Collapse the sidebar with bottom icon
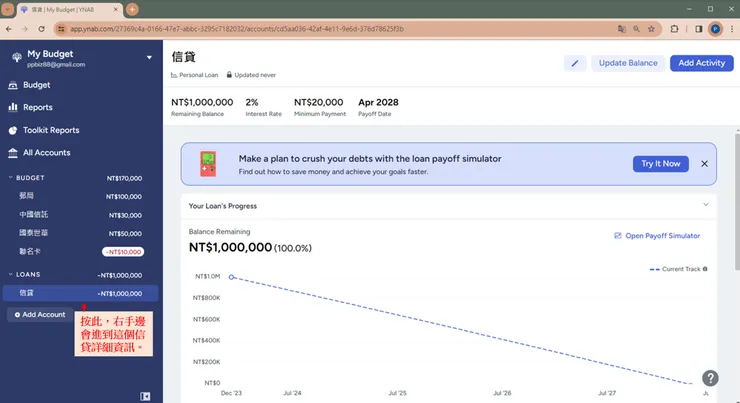Image resolution: width=740 pixels, height=403 pixels. pyautogui.click(x=146, y=396)
